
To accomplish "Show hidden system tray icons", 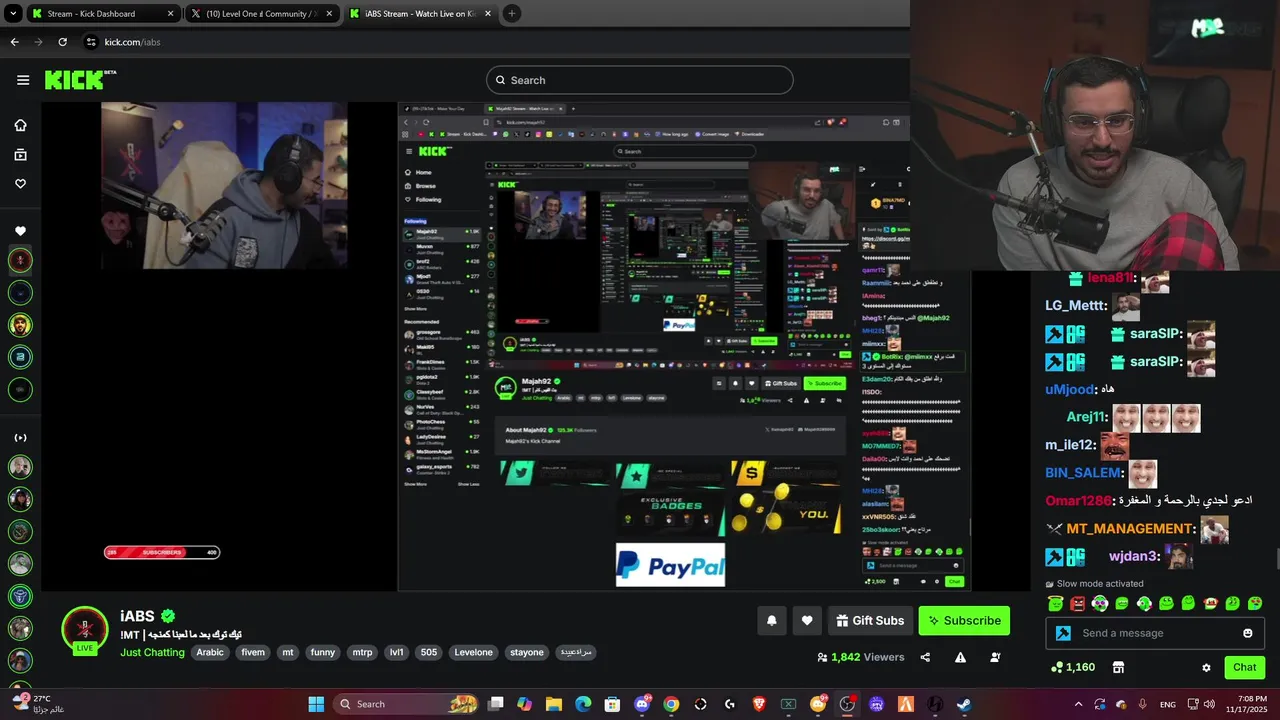I will (x=1078, y=704).
